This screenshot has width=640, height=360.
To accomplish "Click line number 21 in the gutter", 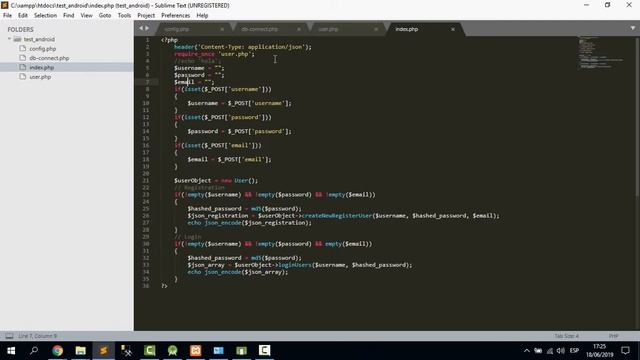I will pyautogui.click(x=146, y=180).
